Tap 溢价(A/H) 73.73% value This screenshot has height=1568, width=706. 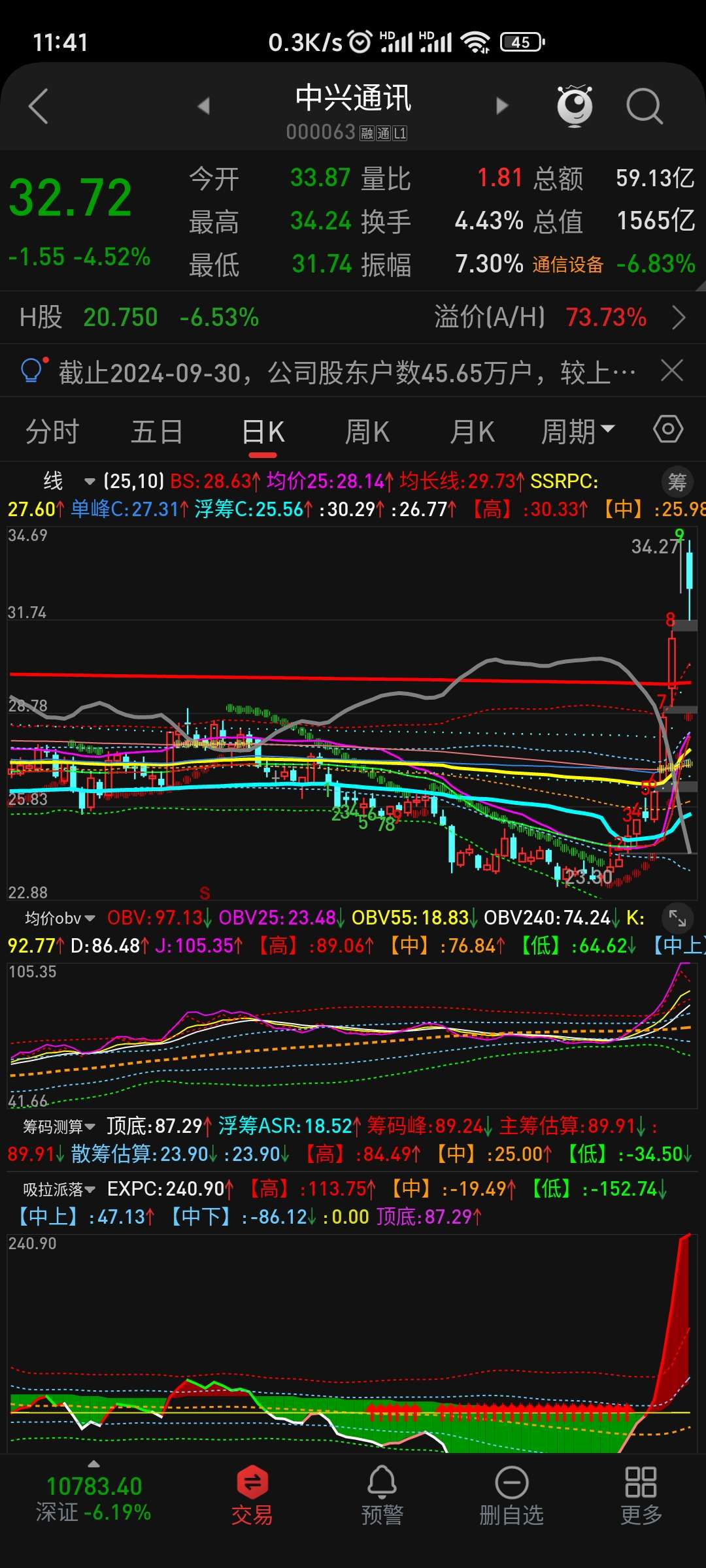click(606, 318)
